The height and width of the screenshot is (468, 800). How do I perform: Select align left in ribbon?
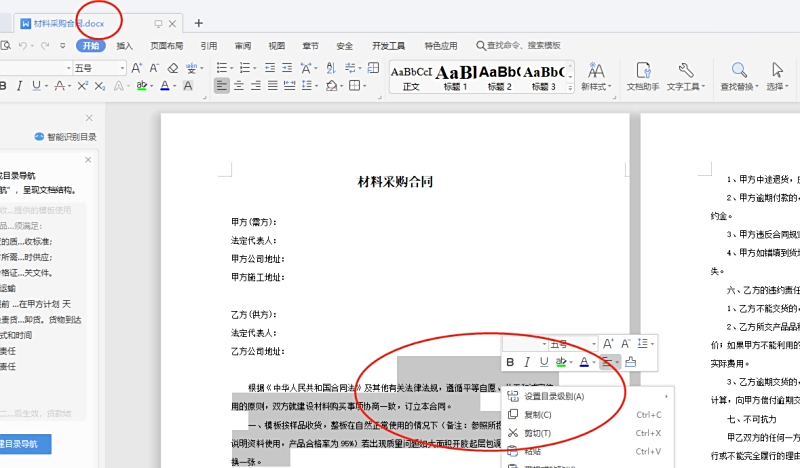pos(221,86)
